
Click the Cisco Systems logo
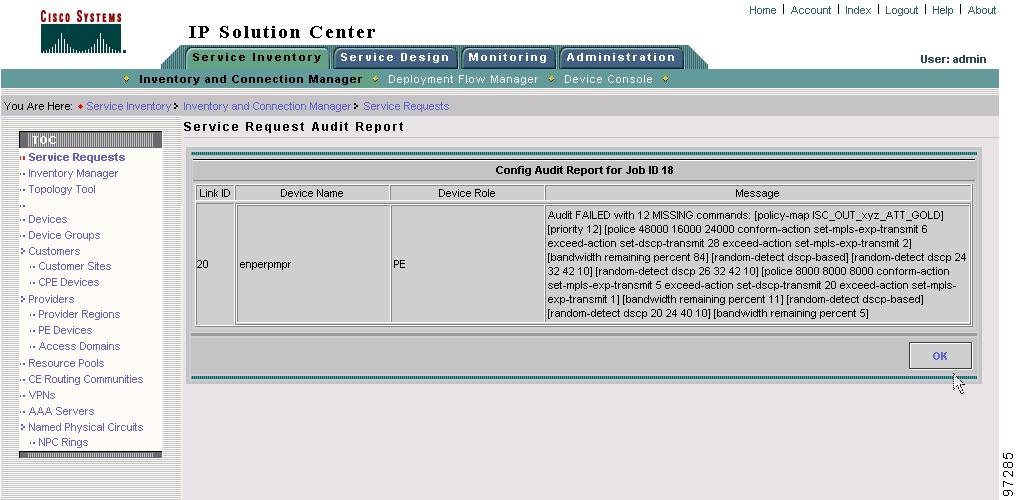82,32
